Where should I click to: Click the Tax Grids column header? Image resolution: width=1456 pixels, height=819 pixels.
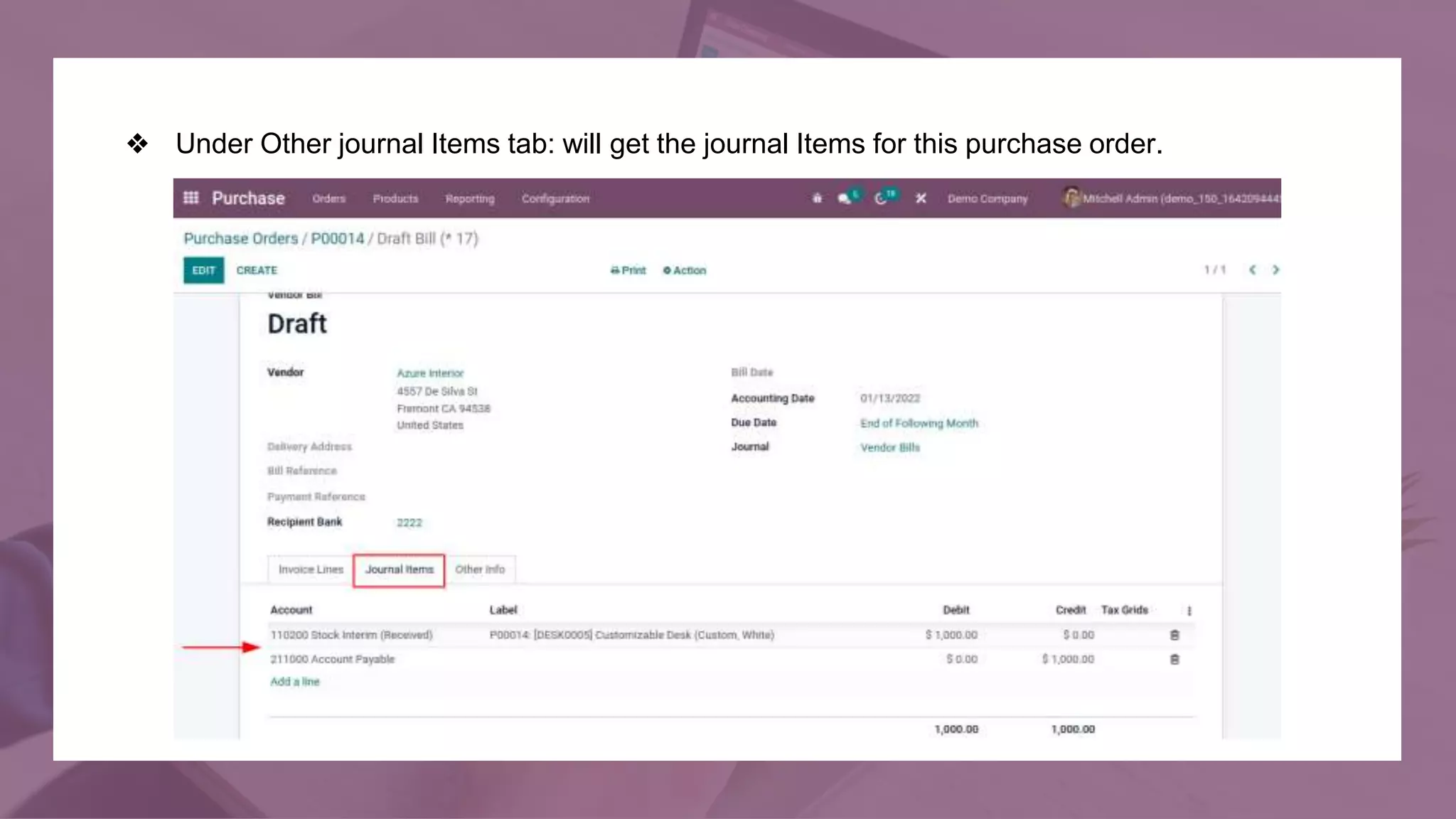point(1125,610)
